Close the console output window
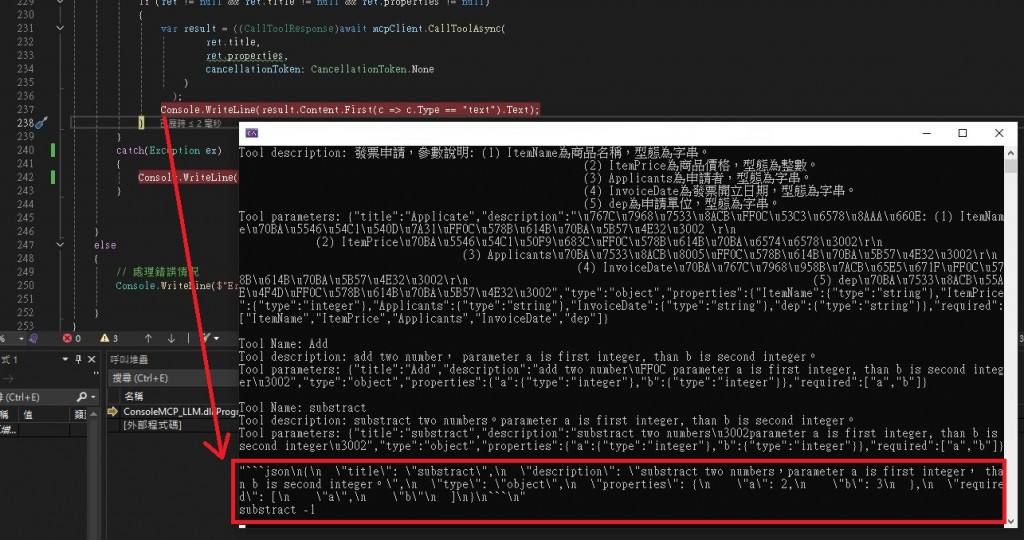The width and height of the screenshot is (1024, 540). tap(999, 133)
